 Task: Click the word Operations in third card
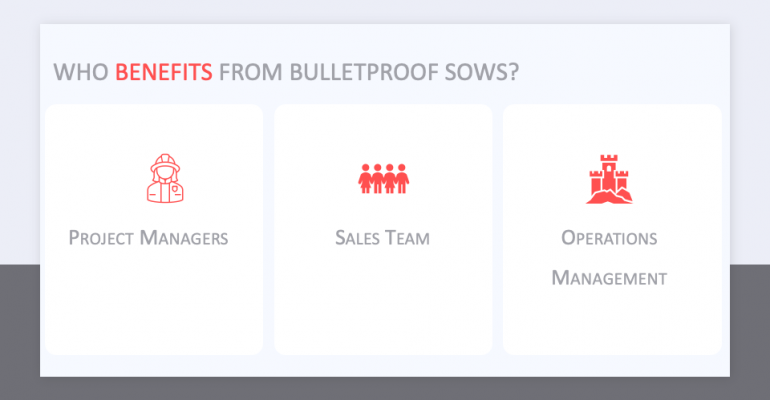pyautogui.click(x=609, y=238)
